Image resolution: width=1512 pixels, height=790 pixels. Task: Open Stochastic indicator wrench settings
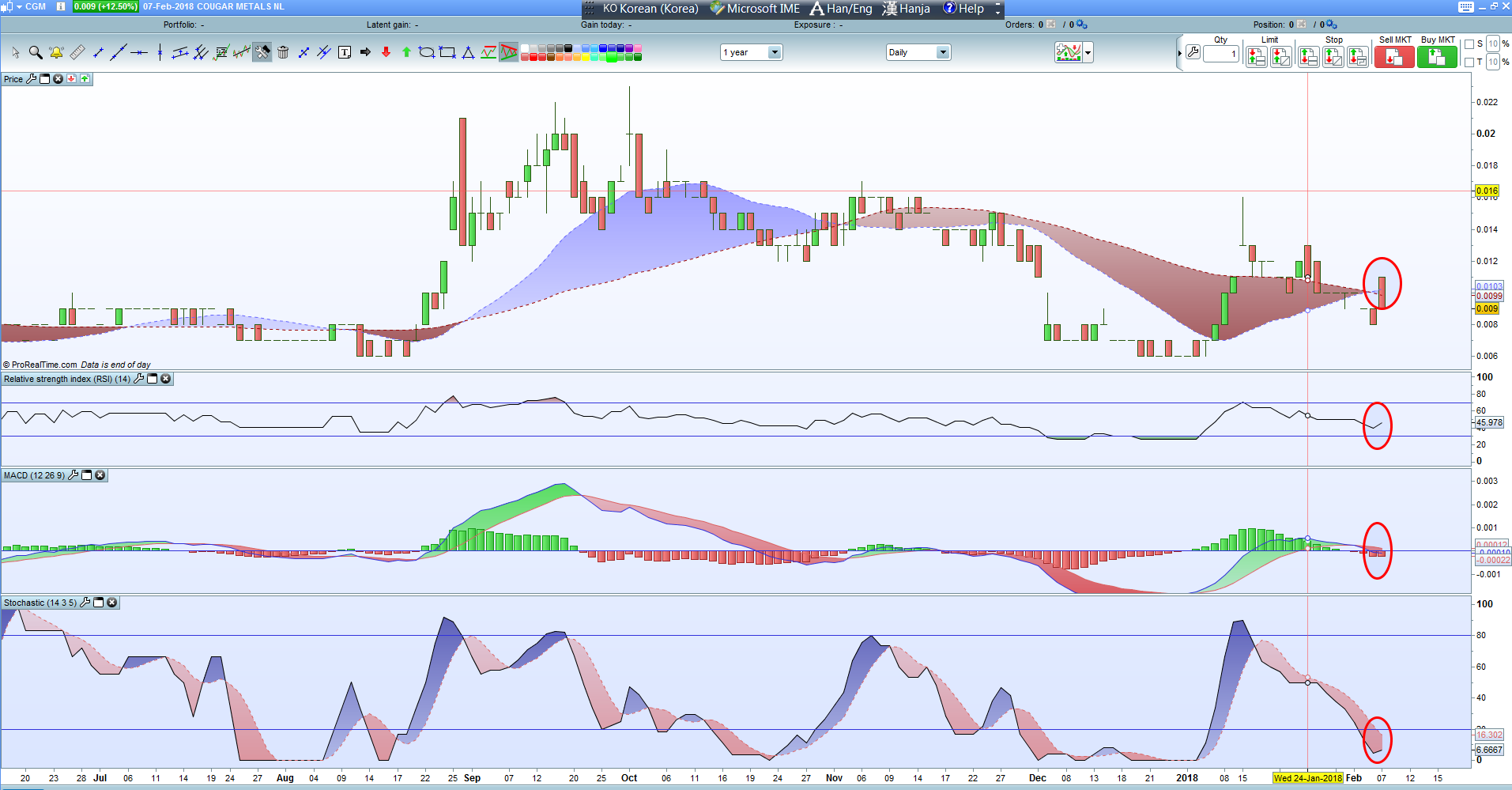(85, 603)
